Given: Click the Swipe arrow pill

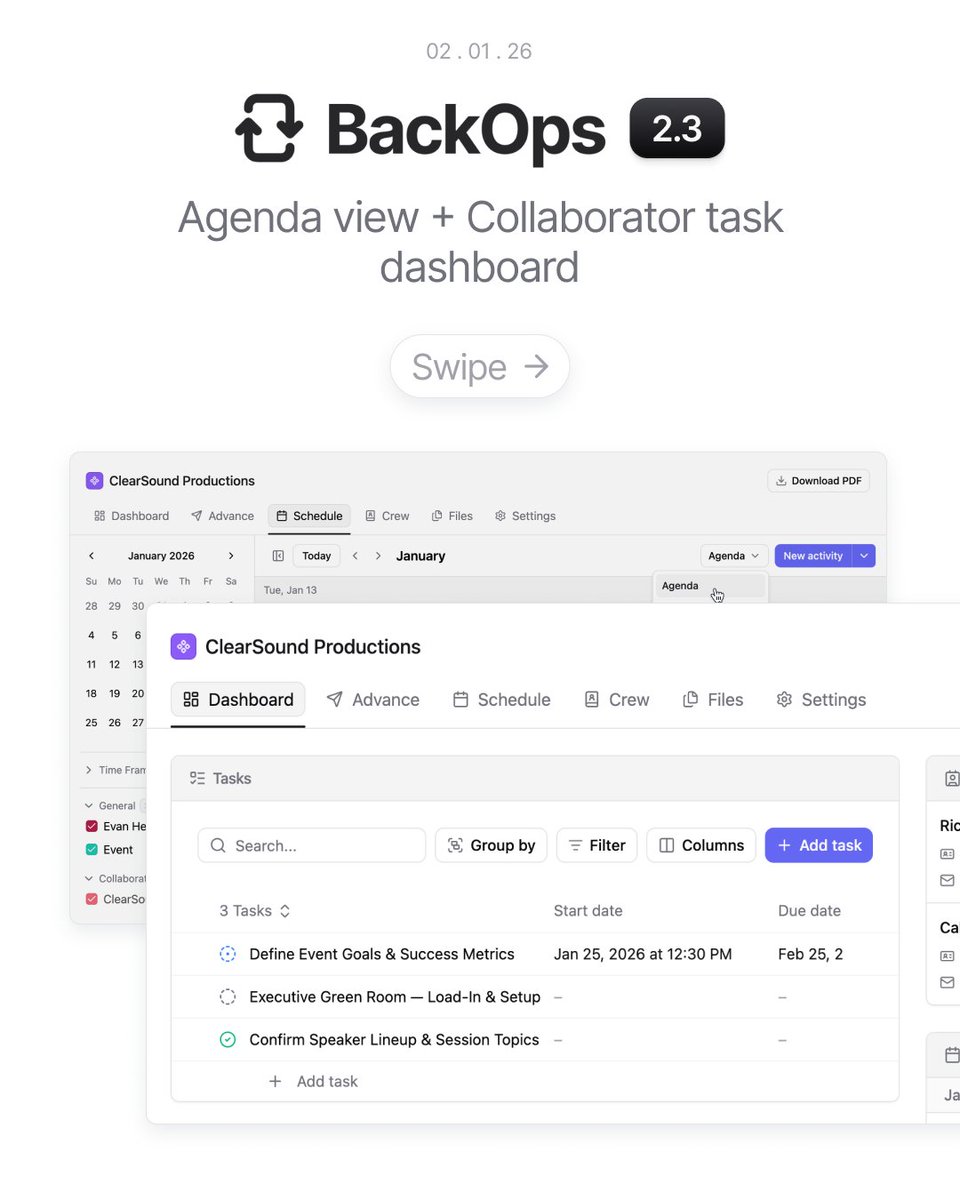Looking at the screenshot, I should (x=480, y=367).
